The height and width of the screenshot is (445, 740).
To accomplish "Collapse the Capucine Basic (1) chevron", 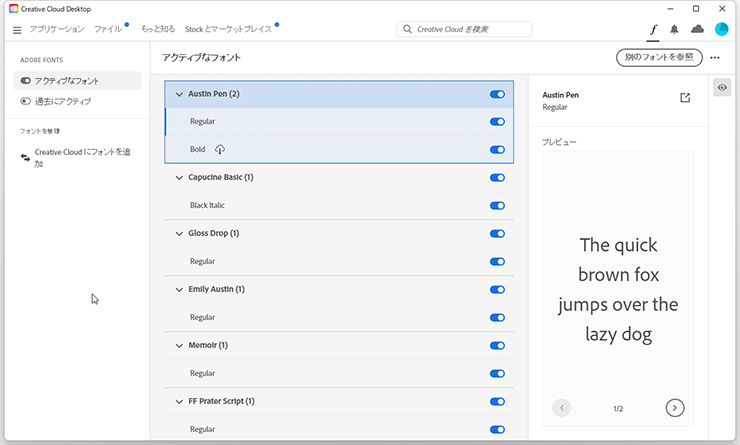I will click(x=179, y=178).
